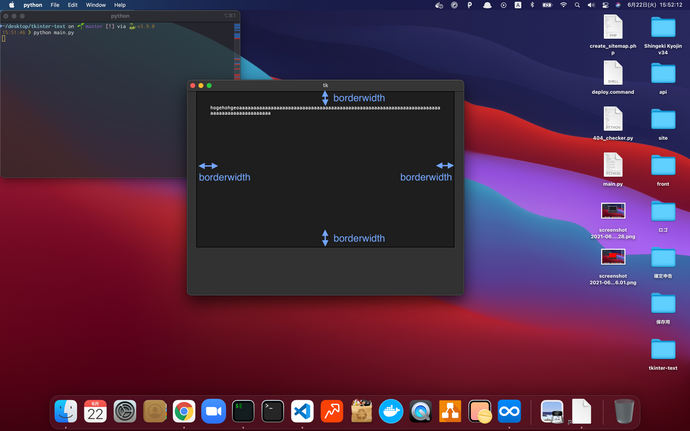Open the Bluetooth menu bar icon
Viewport: 690px width, 431px height.
point(532,5)
